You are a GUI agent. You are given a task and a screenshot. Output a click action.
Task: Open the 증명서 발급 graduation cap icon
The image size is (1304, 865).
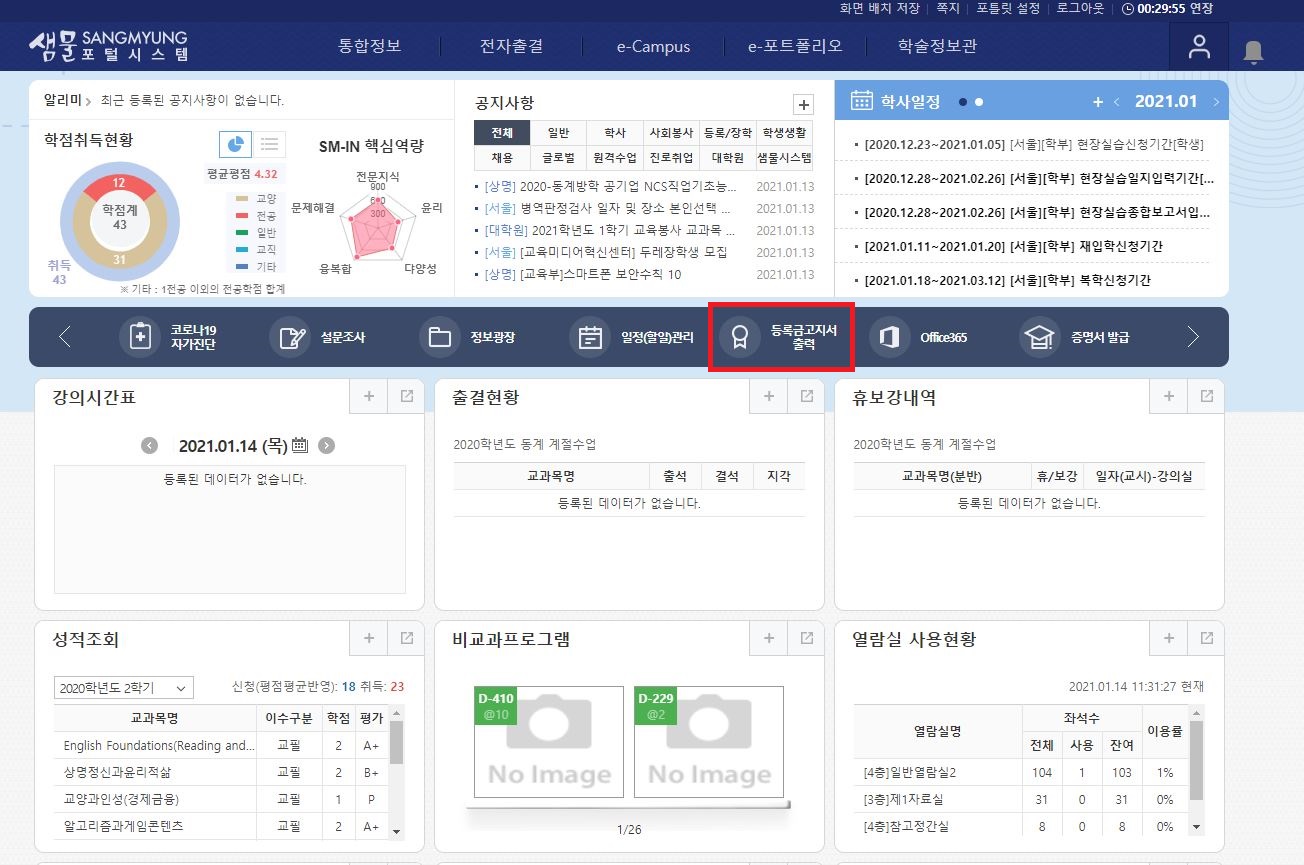(x=1039, y=337)
